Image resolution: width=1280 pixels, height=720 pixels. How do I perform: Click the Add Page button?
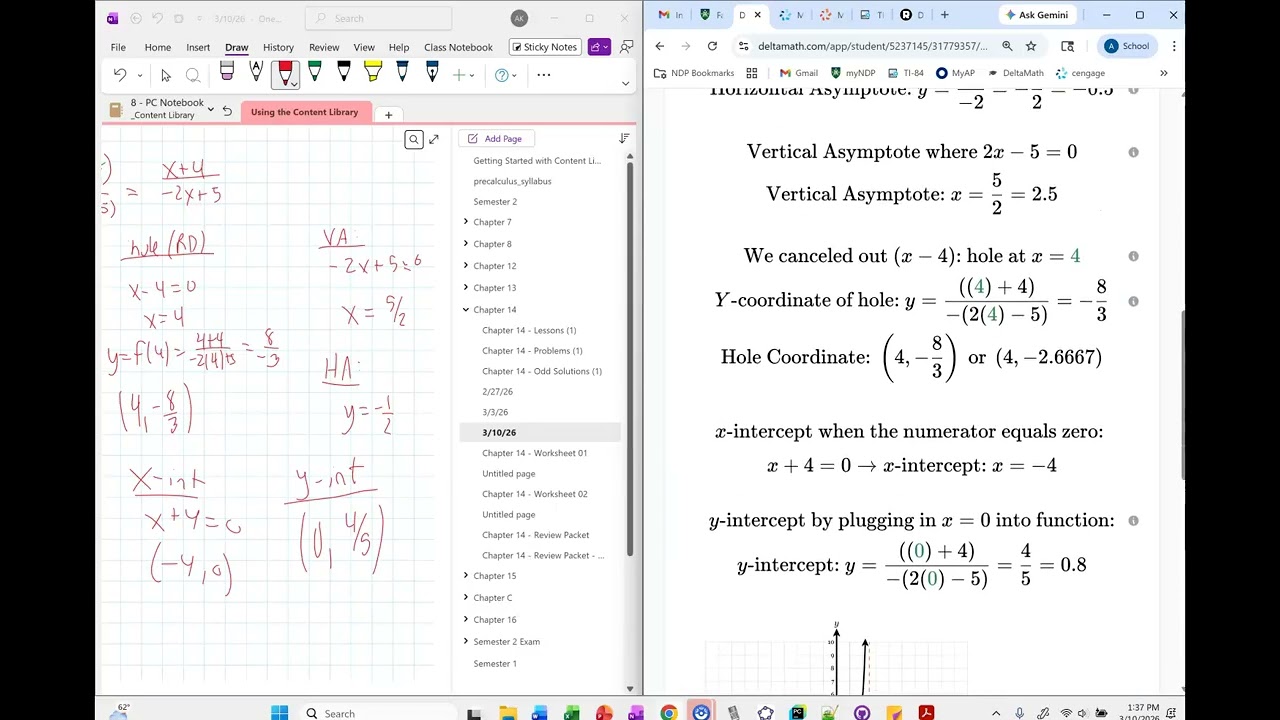click(496, 138)
